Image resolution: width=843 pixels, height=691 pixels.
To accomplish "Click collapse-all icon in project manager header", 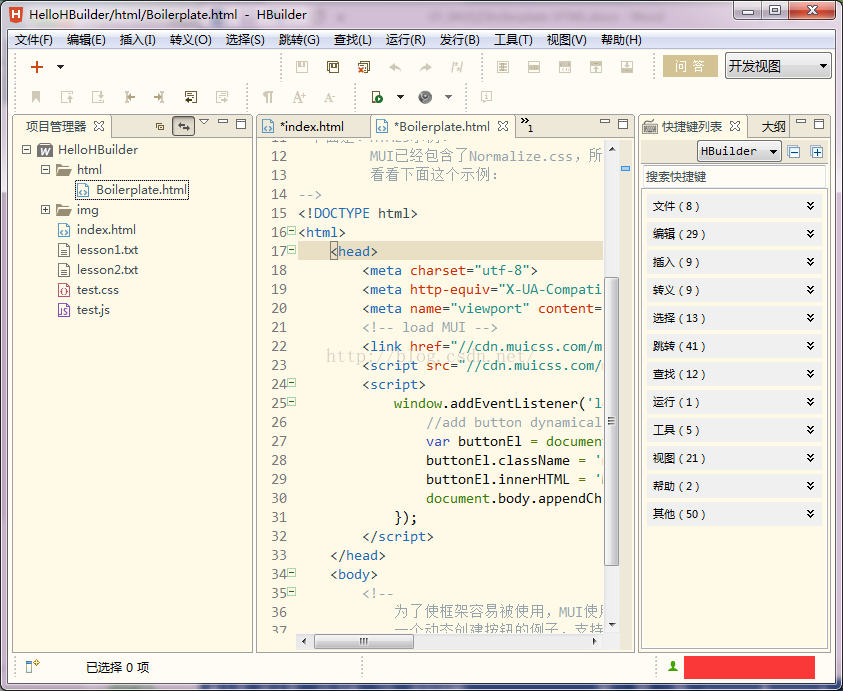I will tap(160, 126).
